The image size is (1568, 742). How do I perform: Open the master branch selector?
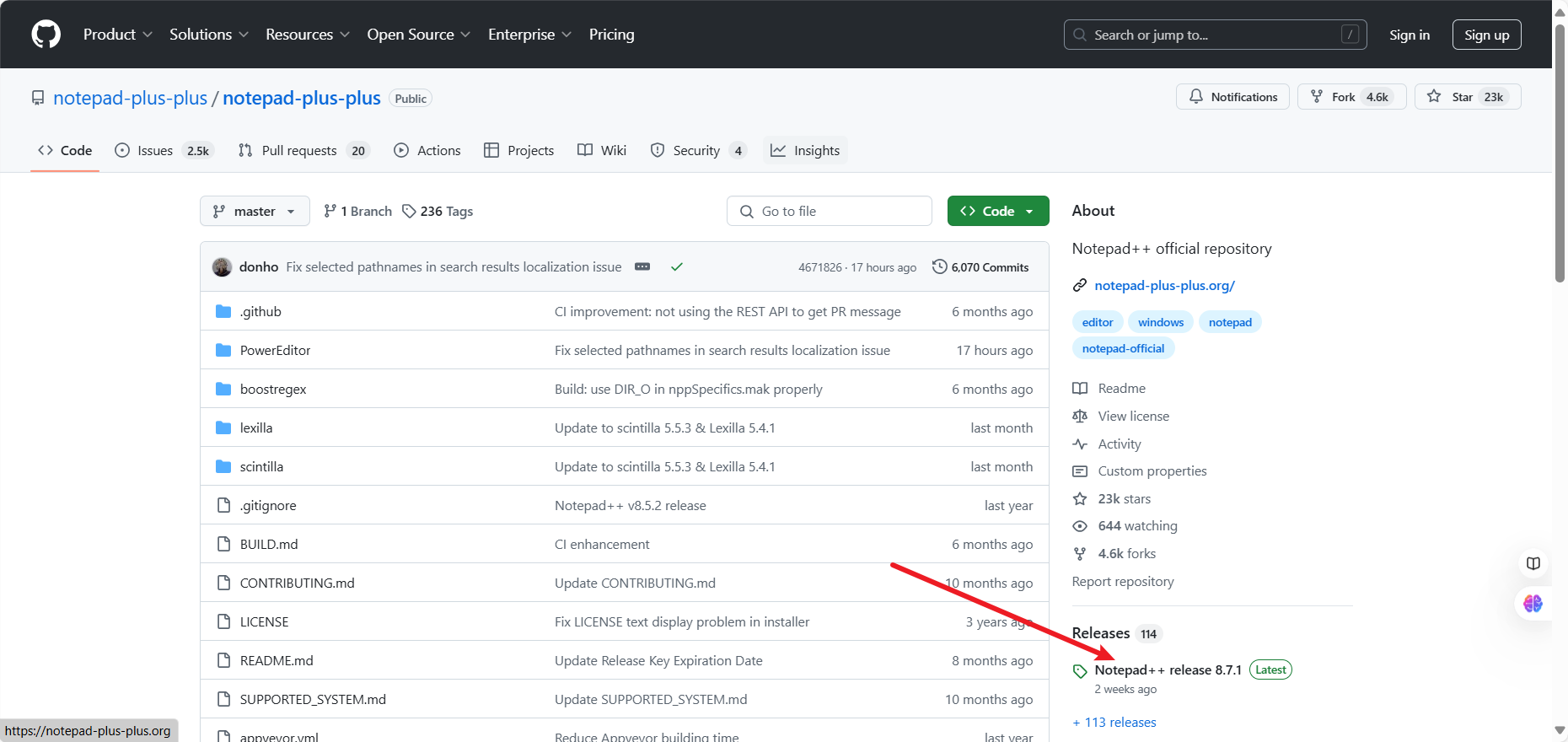(x=255, y=211)
